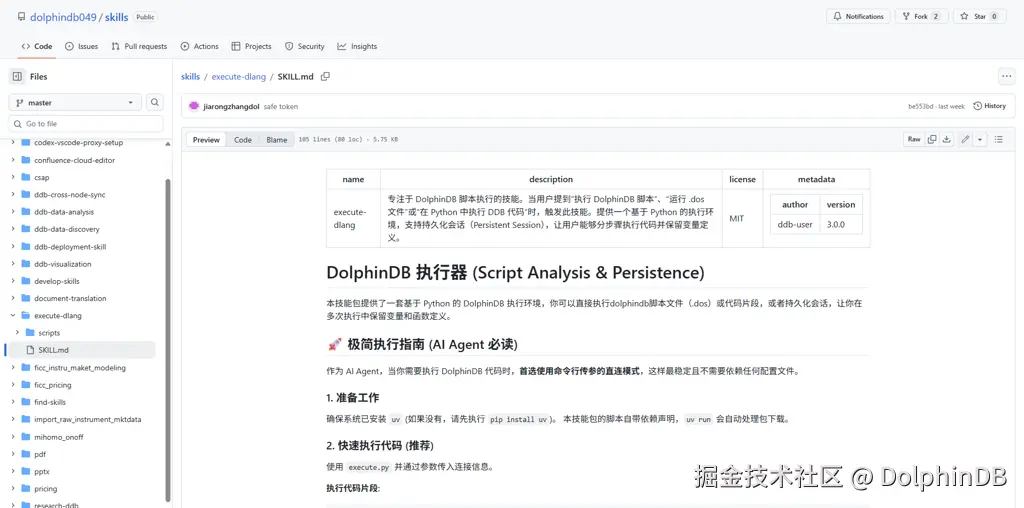Open the Raw file view
Screen dimensions: 1024x508
(x=914, y=139)
